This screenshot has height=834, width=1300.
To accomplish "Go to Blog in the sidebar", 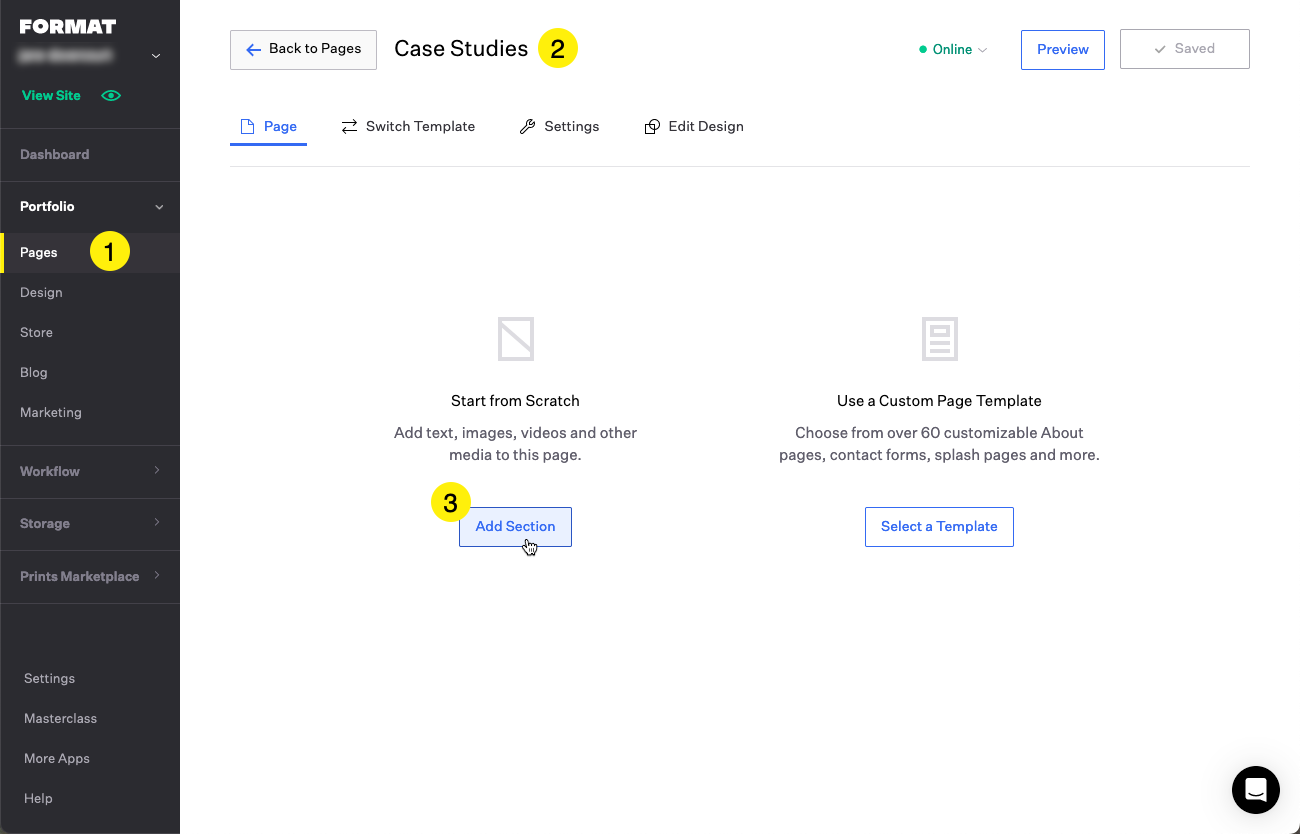I will (34, 373).
